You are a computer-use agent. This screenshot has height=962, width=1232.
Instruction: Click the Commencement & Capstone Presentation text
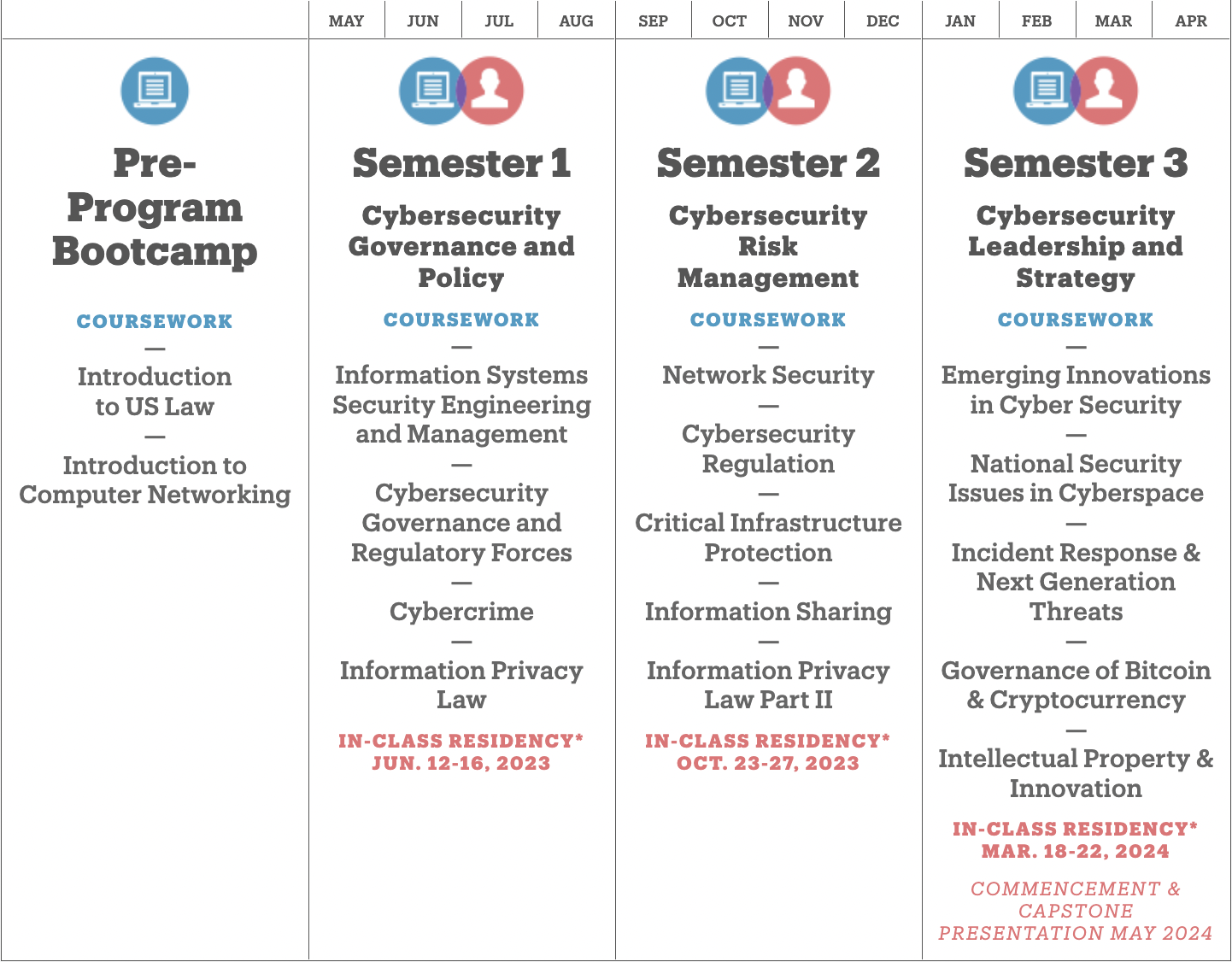click(x=1076, y=912)
